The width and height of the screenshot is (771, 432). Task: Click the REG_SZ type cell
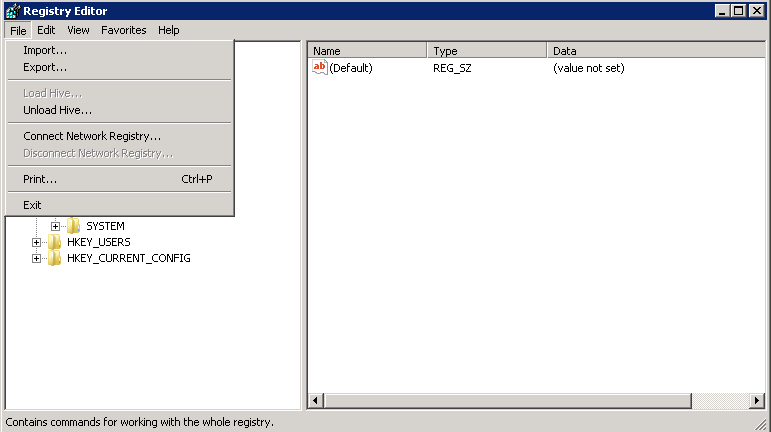pos(452,68)
